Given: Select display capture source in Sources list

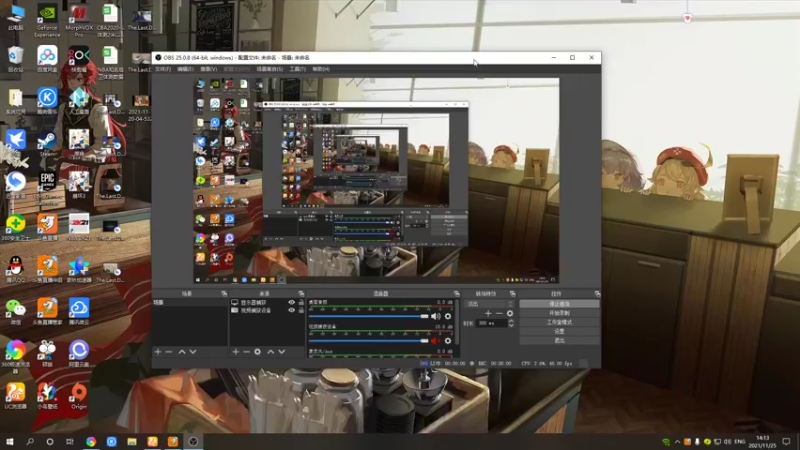Looking at the screenshot, I should (x=254, y=303).
